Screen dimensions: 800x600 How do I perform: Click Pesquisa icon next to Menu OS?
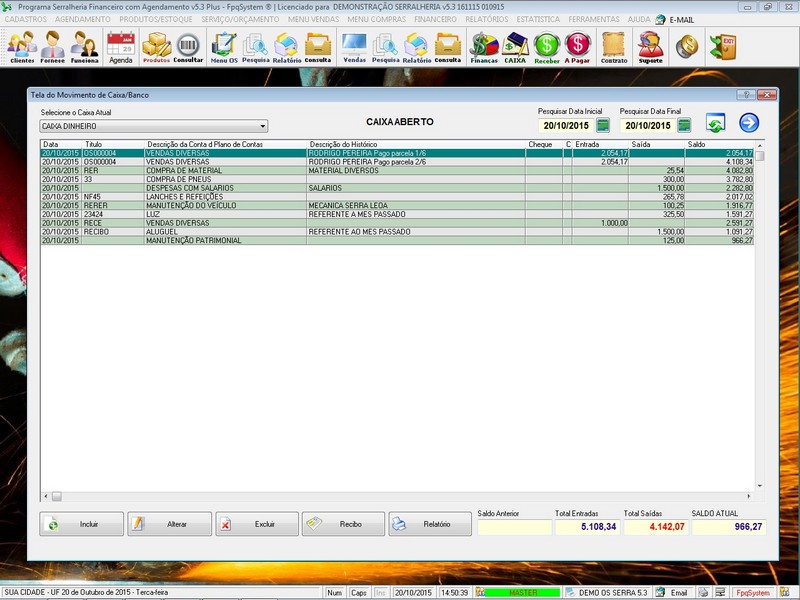[256, 47]
